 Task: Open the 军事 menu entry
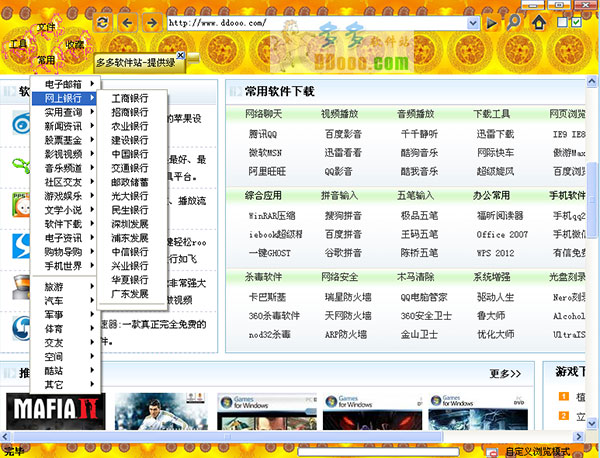click(x=65, y=315)
